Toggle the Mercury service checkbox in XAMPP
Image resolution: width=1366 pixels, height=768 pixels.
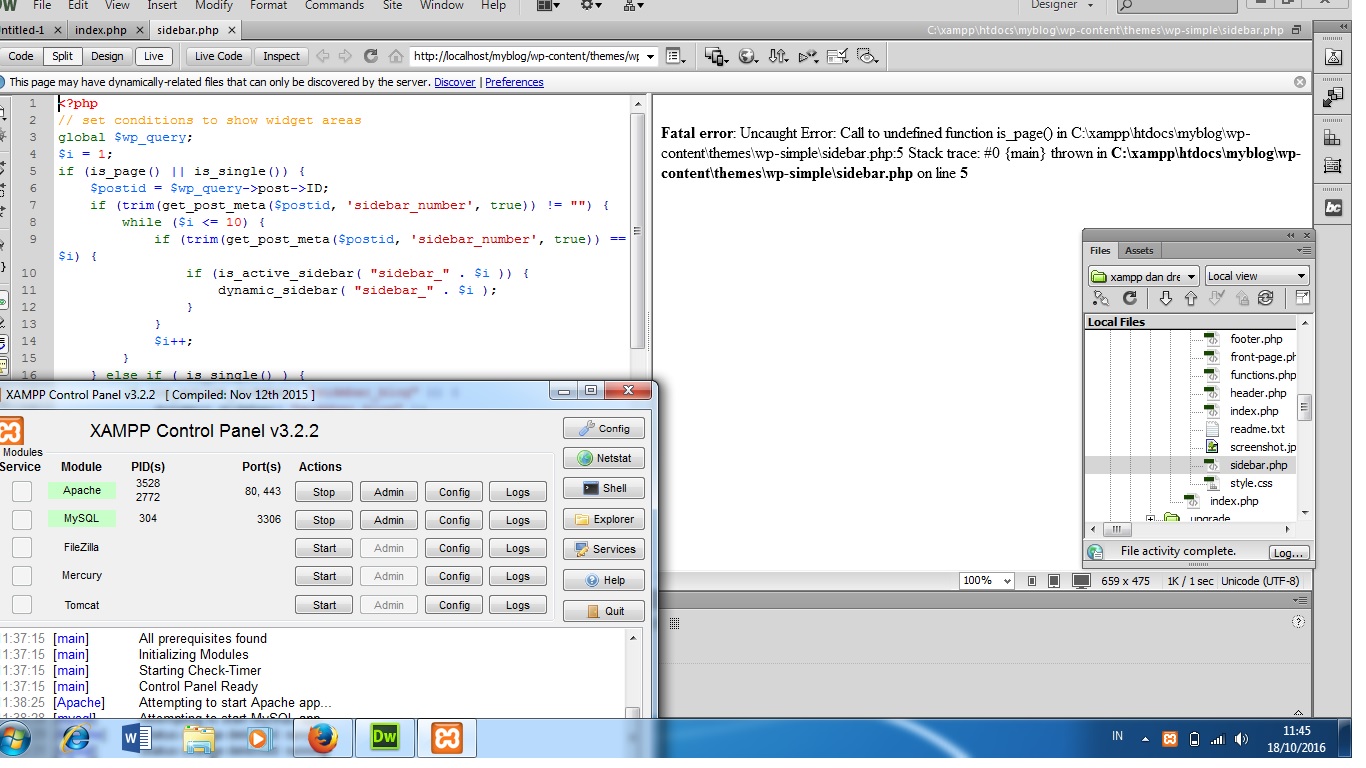(22, 576)
